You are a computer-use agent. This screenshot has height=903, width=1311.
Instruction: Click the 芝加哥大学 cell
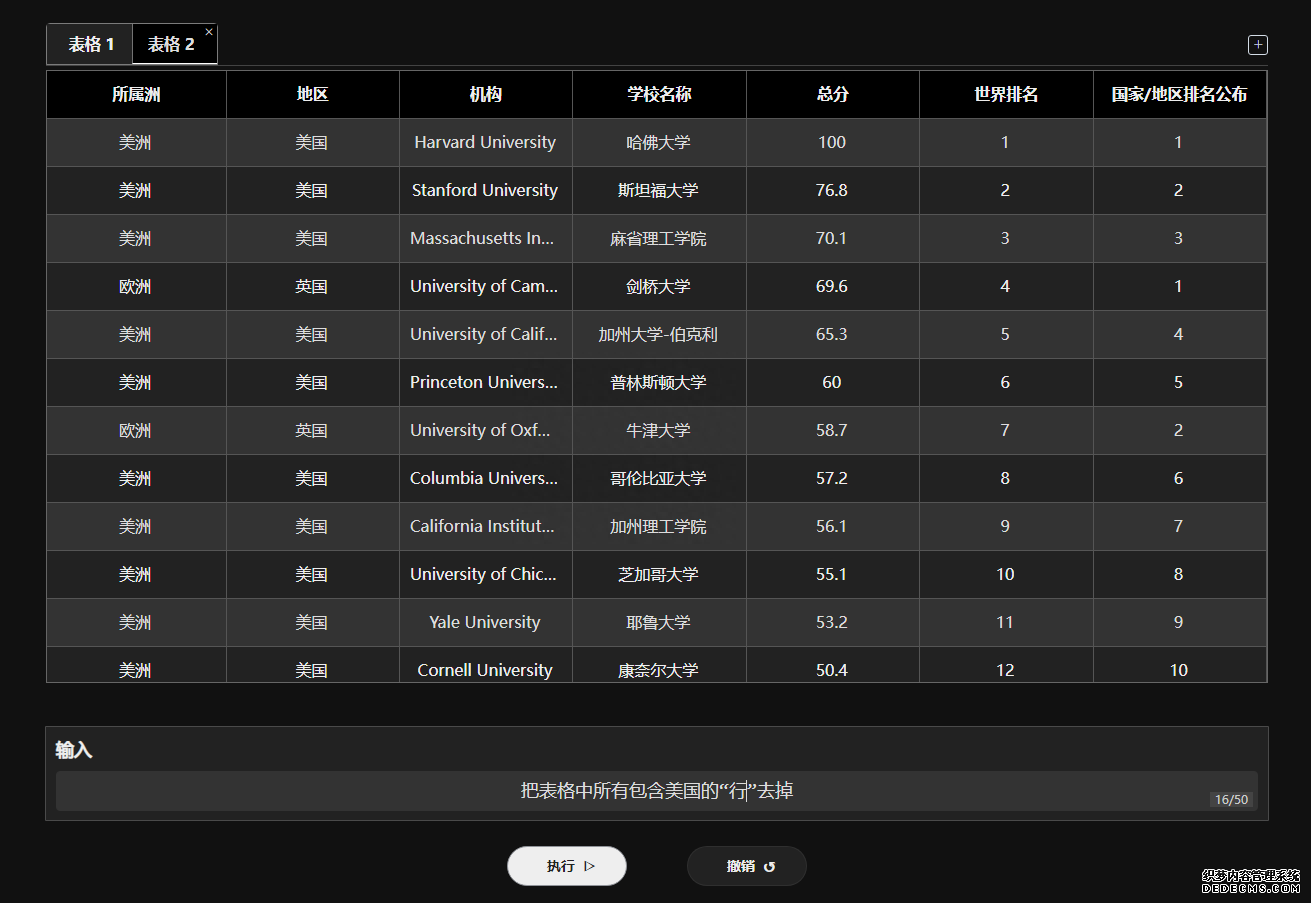(x=659, y=575)
